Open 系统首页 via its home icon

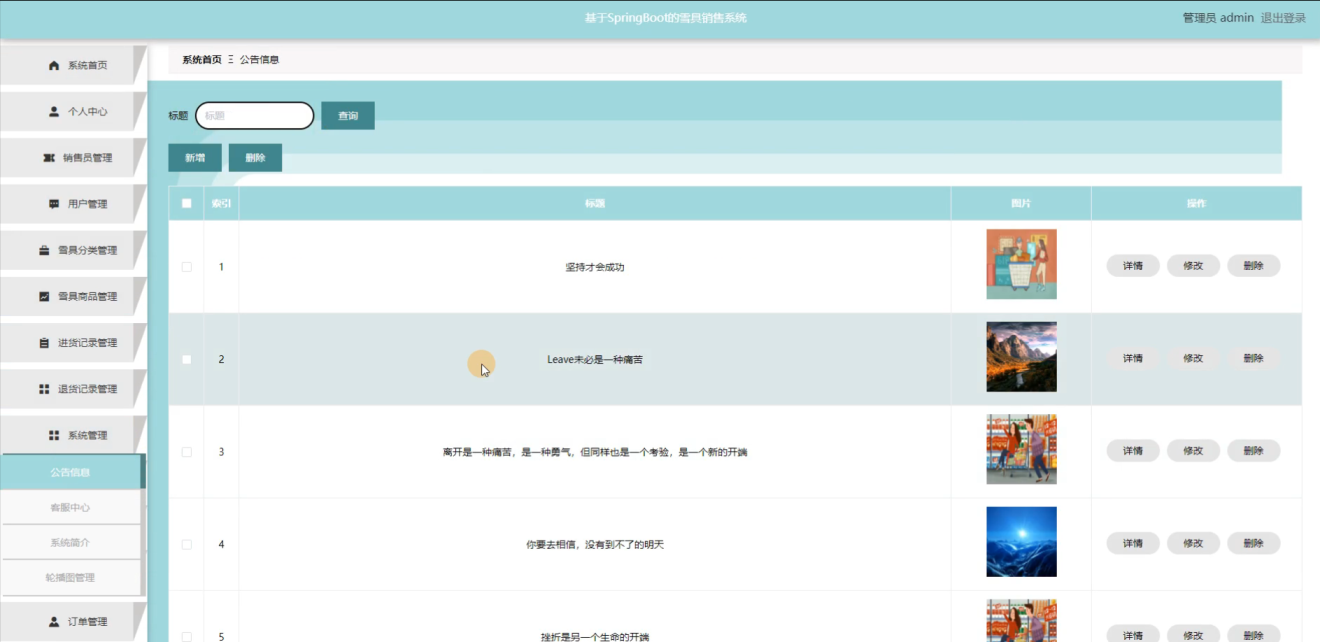(54, 66)
